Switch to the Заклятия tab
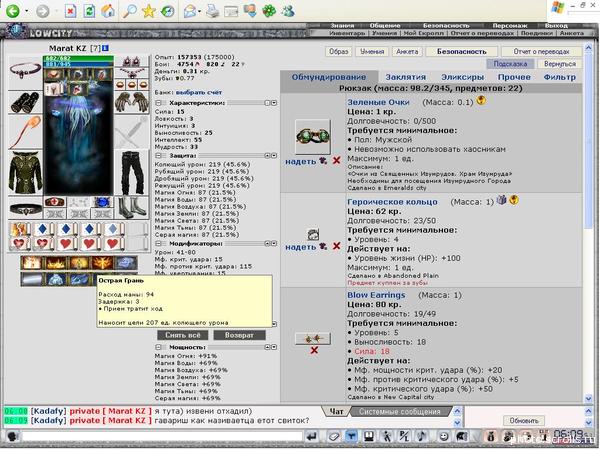The height and width of the screenshot is (450, 600). pos(406,77)
